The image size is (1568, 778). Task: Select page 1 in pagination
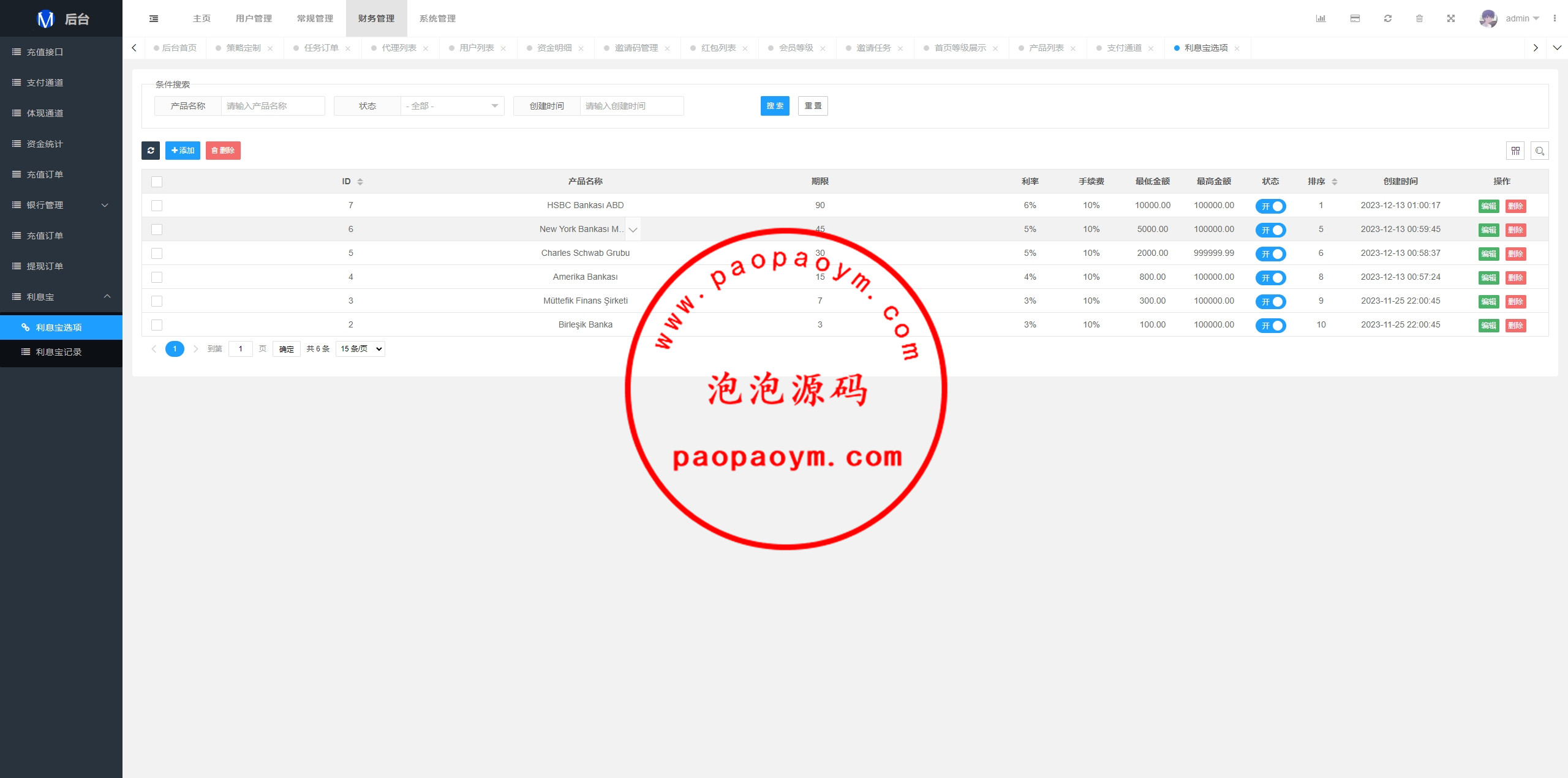pos(175,349)
